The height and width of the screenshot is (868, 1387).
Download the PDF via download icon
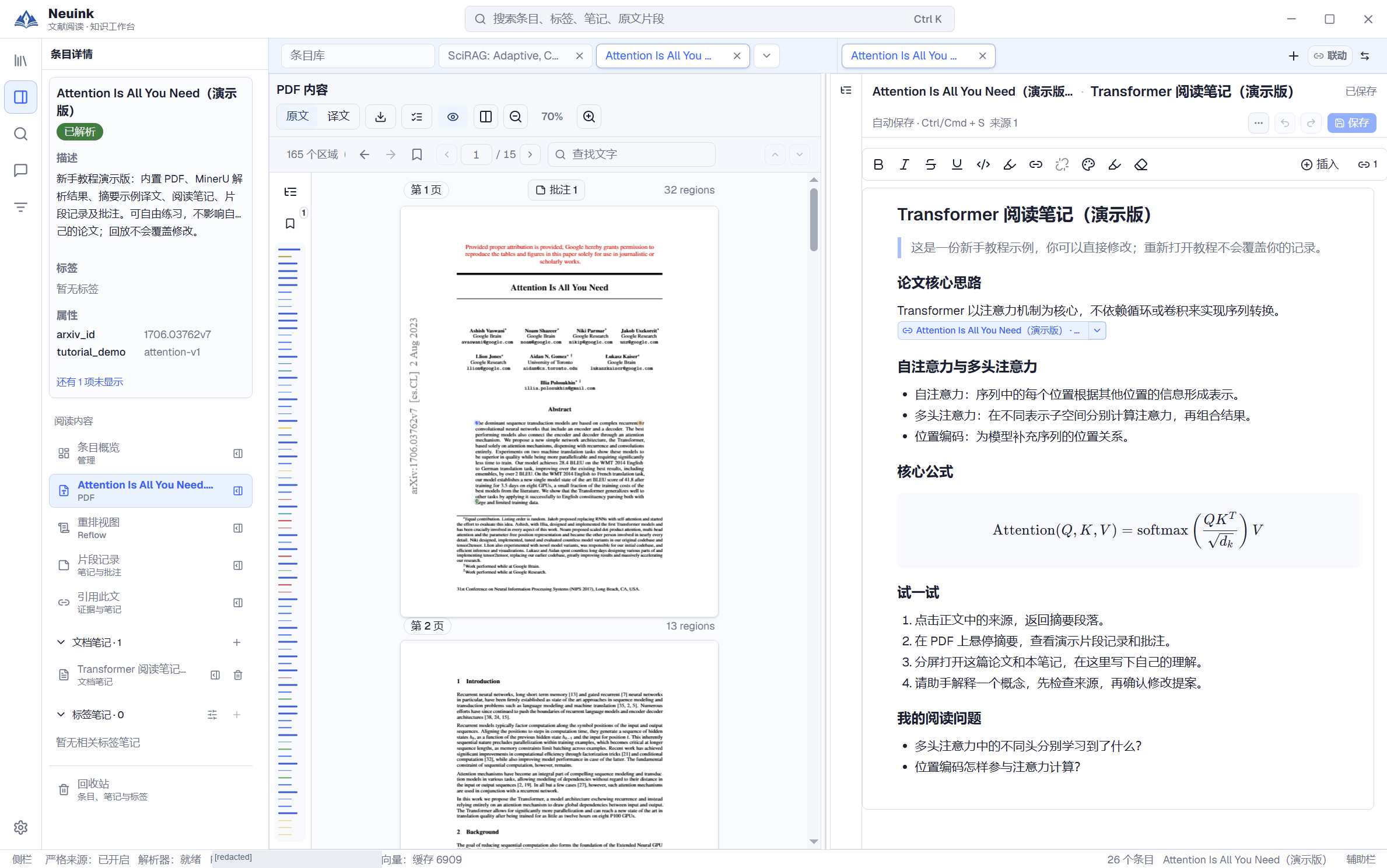380,117
